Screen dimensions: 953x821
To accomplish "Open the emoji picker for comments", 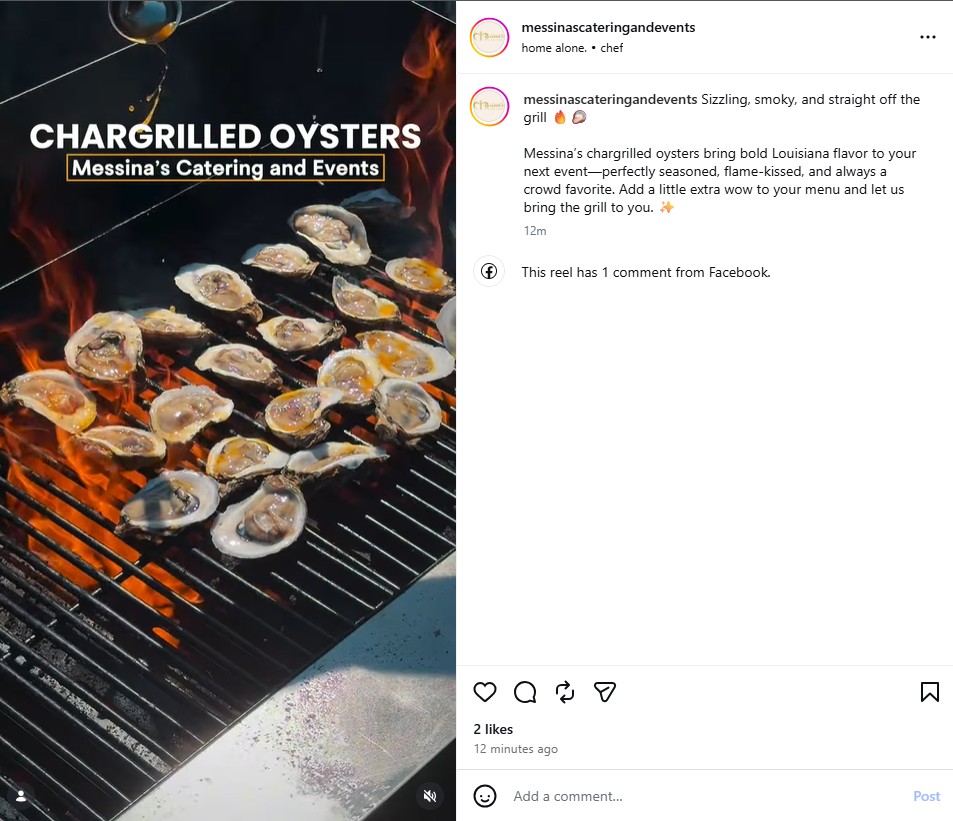I will click(485, 796).
